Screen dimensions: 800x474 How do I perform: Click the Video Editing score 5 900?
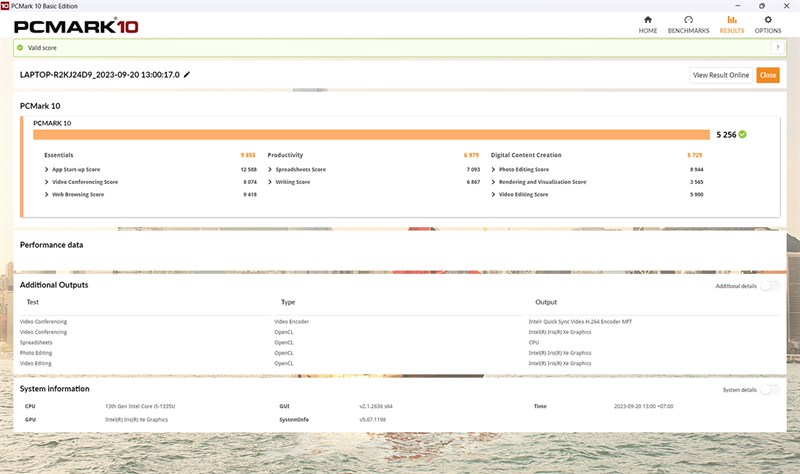(696, 194)
